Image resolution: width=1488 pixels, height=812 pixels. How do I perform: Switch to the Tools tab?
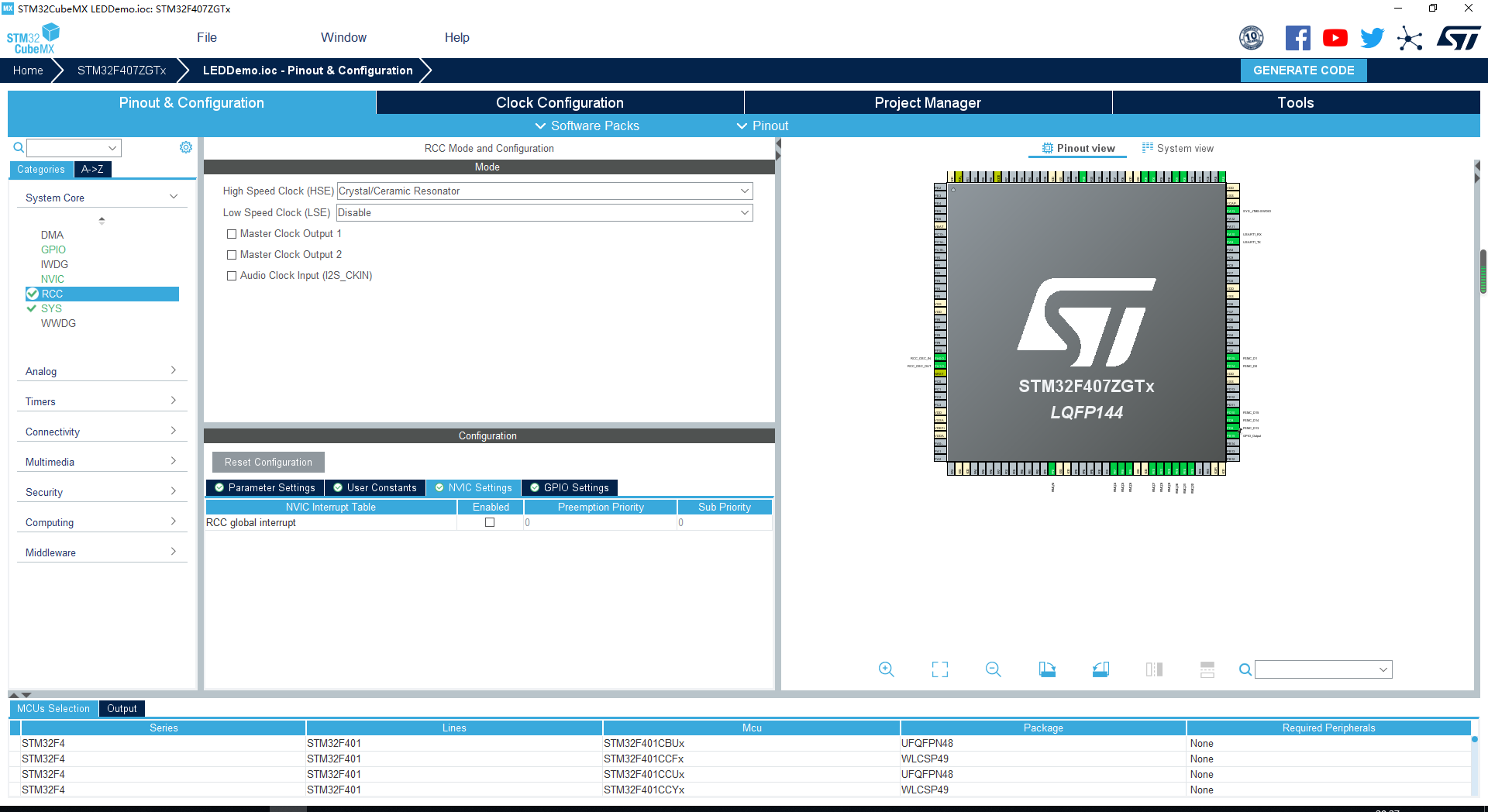pyautogui.click(x=1296, y=102)
